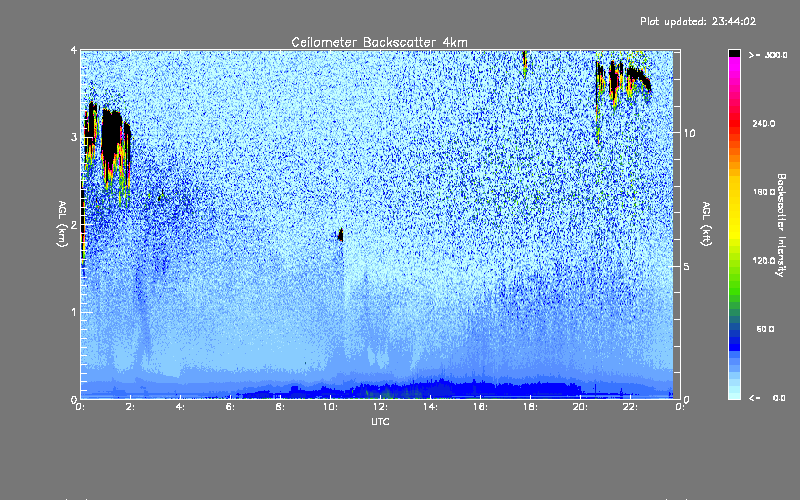Pick the pale cyan bottom colorbar segment
Viewport: 800px width, 500px height.
point(734,394)
